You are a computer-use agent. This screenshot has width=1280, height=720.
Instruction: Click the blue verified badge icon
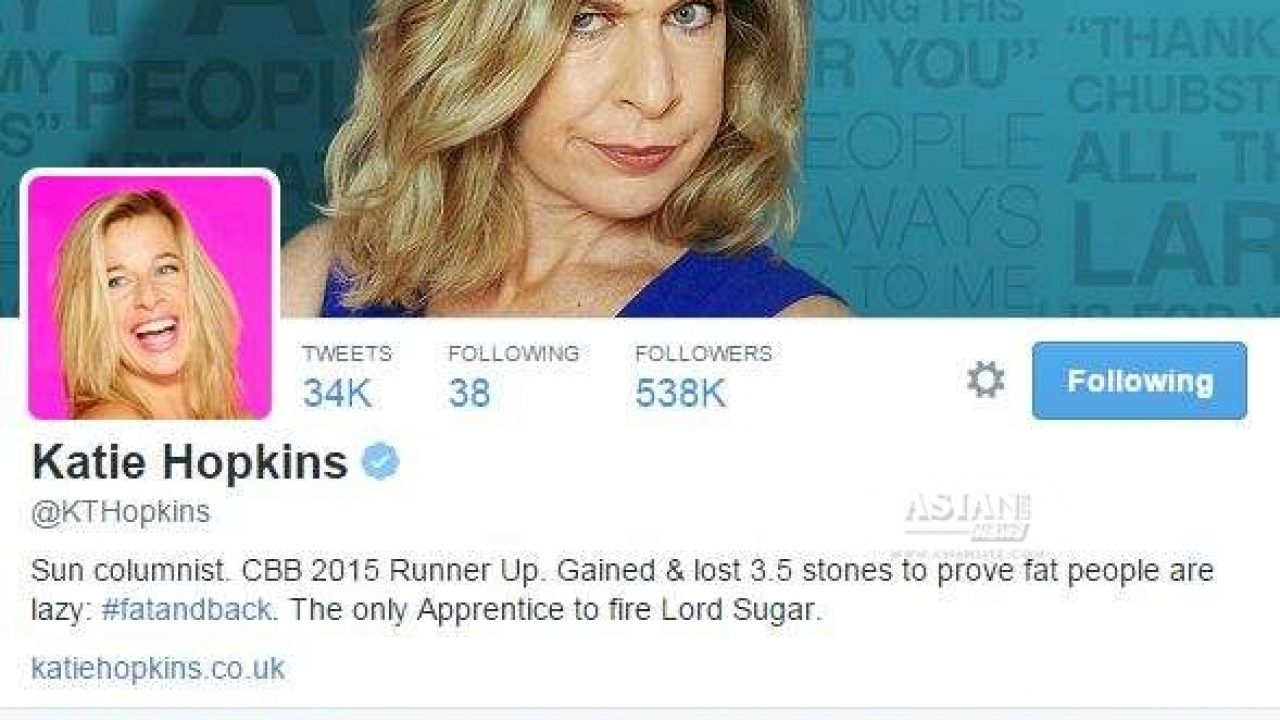pos(381,461)
